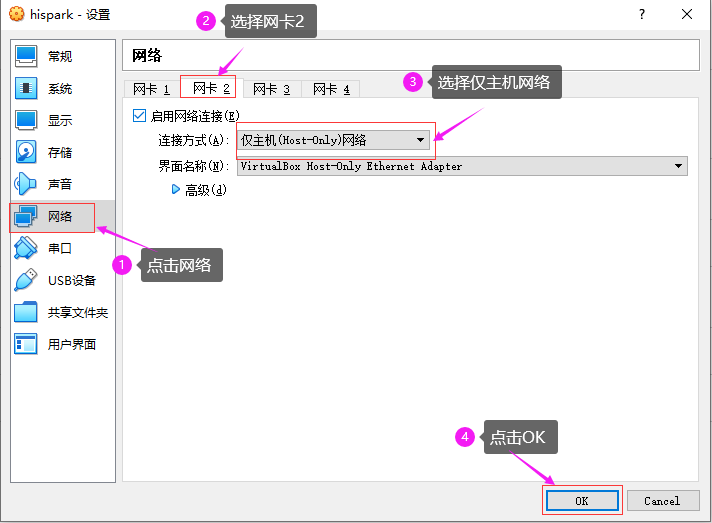The width and height of the screenshot is (712, 523).
Task: Open the 系统 (System) chip icon
Action: [x=27, y=89]
